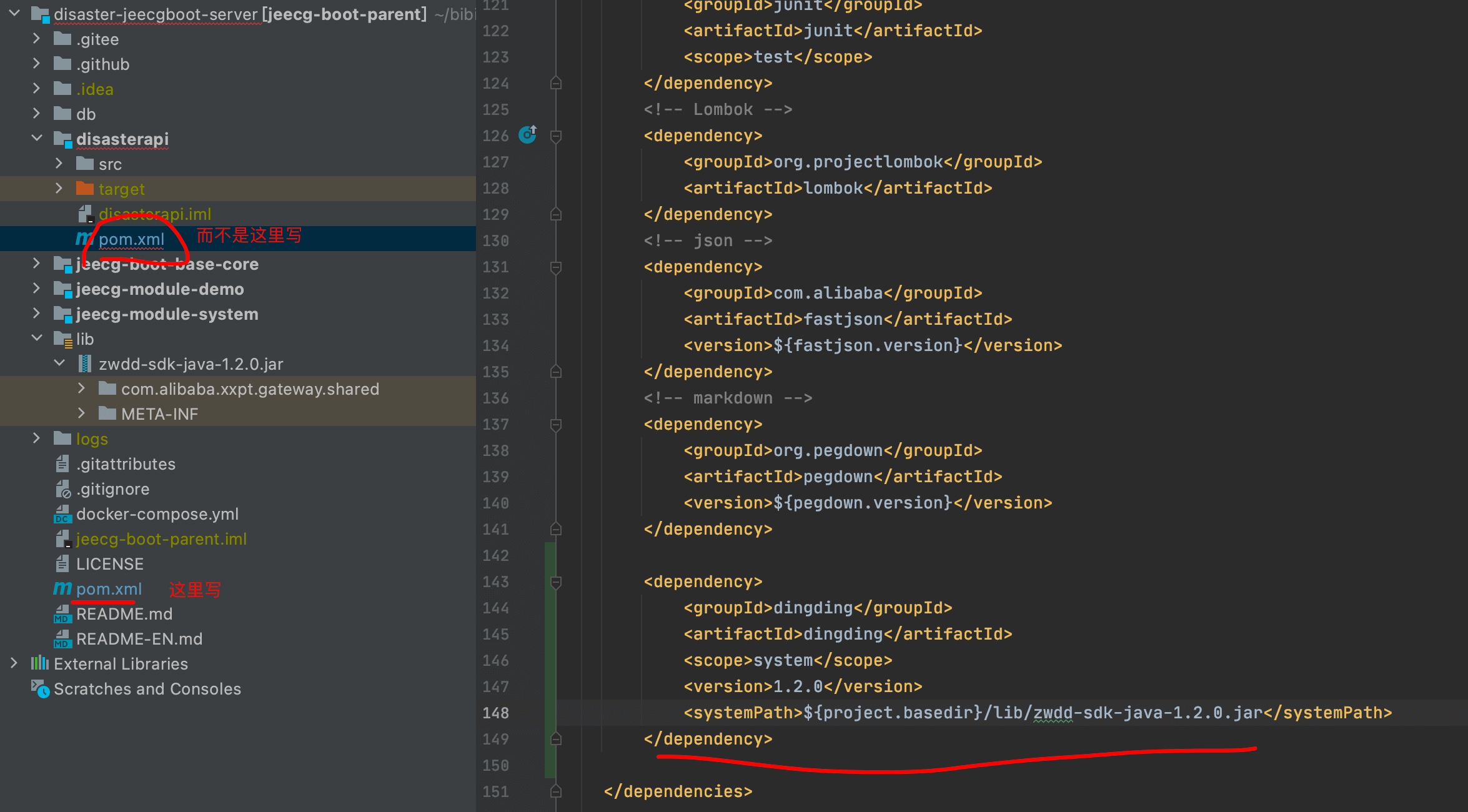
Task: Click line number 148 in the gutter
Action: (495, 713)
